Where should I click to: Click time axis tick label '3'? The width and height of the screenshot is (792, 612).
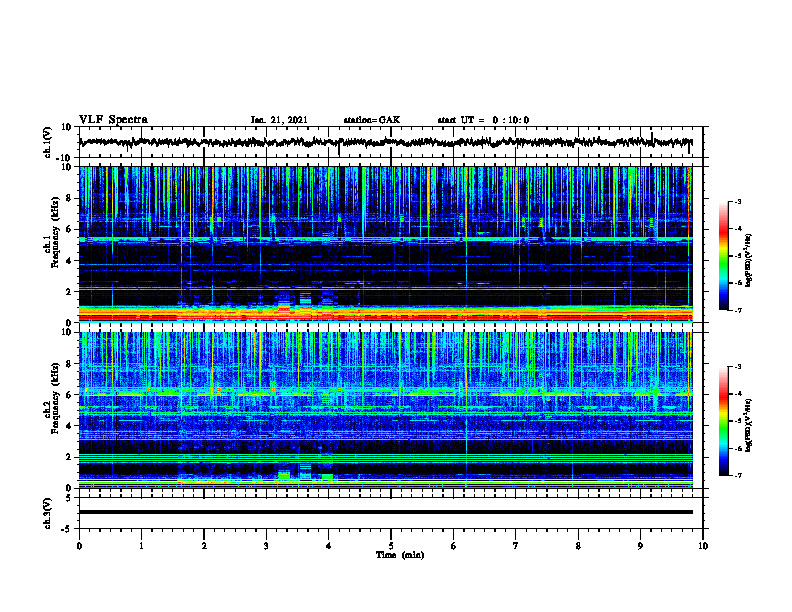click(266, 546)
